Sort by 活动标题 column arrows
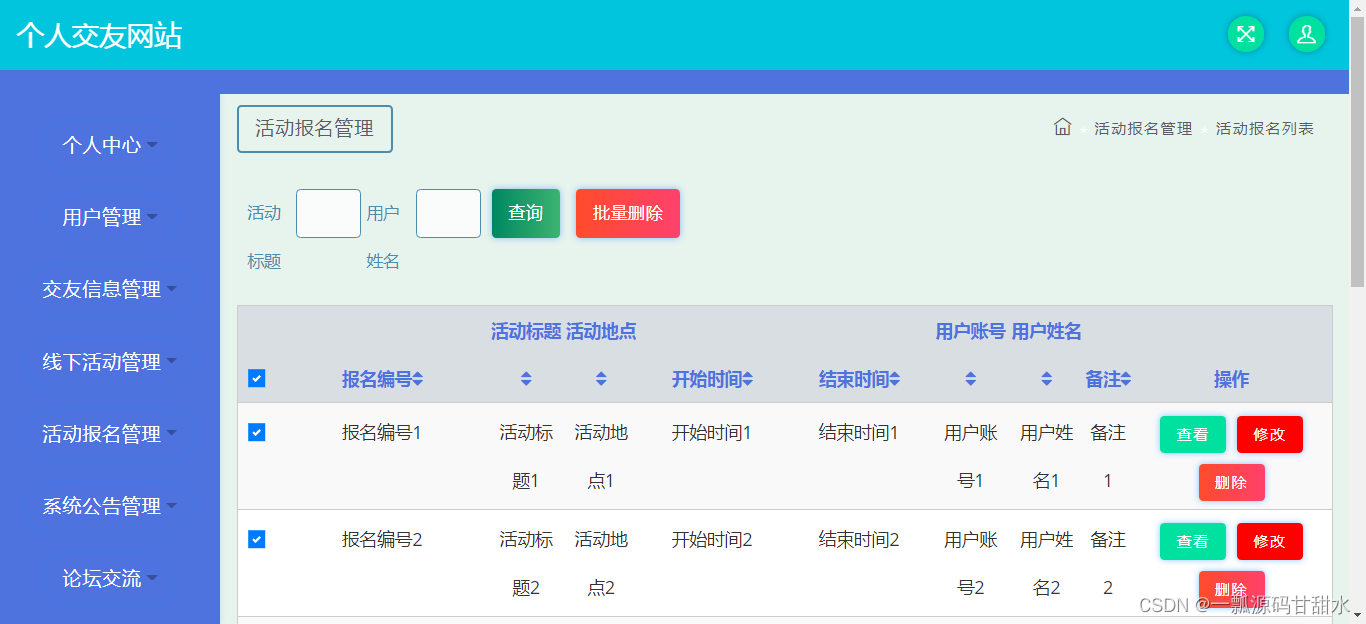This screenshot has height=624, width=1366. tap(526, 379)
